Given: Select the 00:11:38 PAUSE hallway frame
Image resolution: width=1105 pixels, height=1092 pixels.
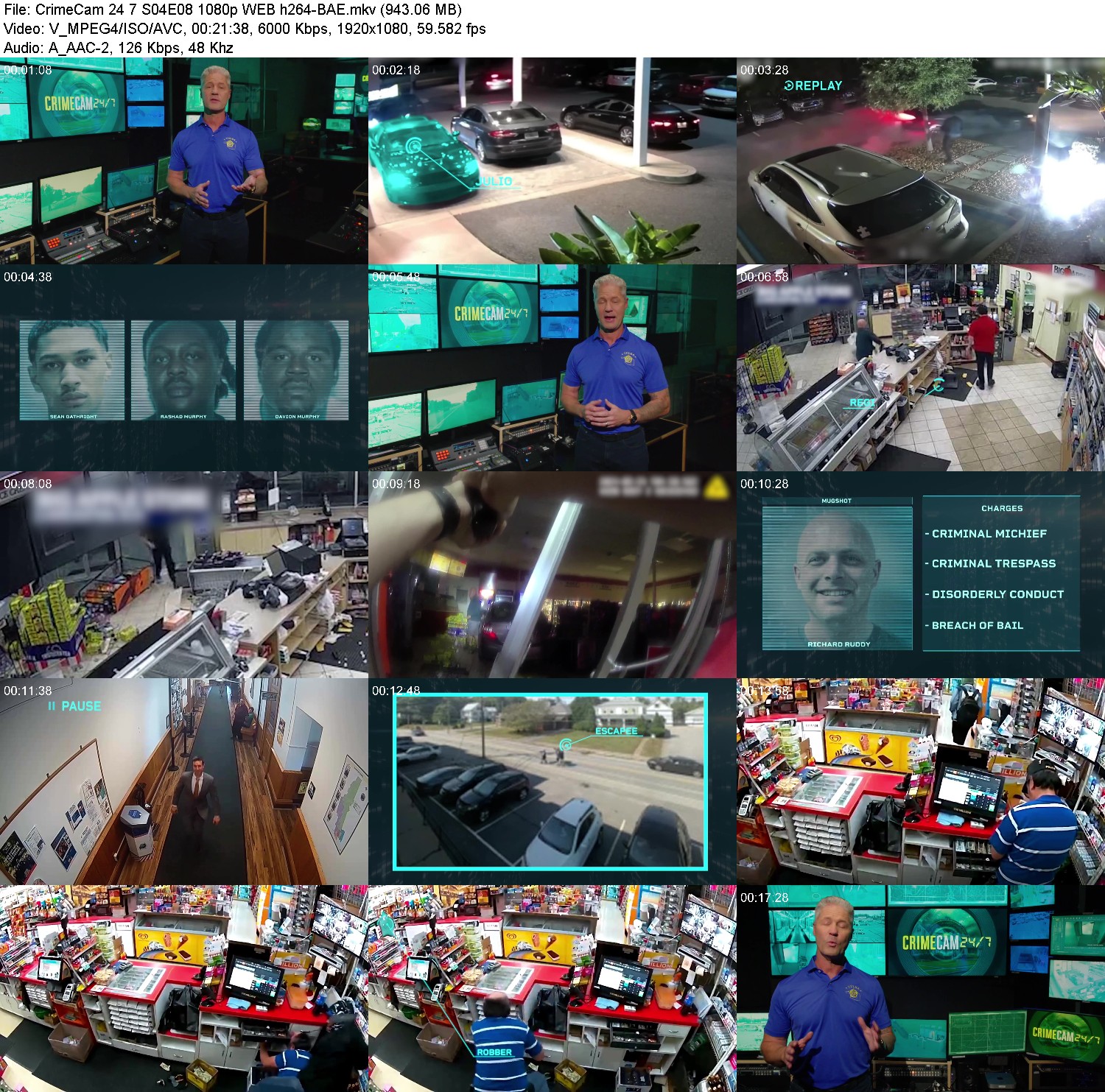Looking at the screenshot, I should 184,782.
